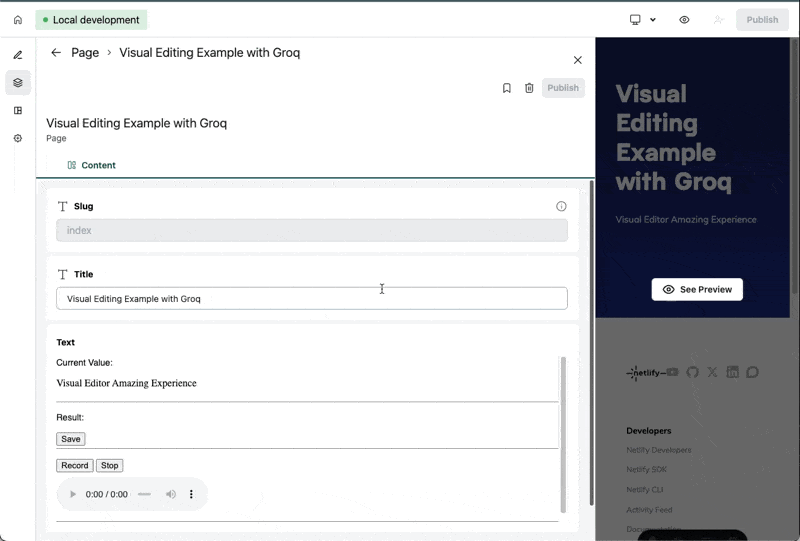Open the content layers icon in sidebar

(x=18, y=83)
